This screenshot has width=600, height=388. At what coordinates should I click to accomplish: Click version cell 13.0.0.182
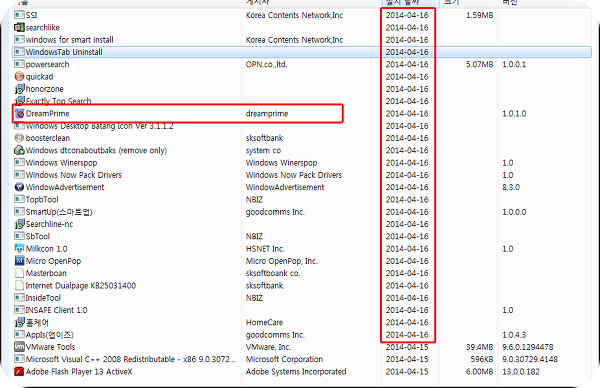521,371
